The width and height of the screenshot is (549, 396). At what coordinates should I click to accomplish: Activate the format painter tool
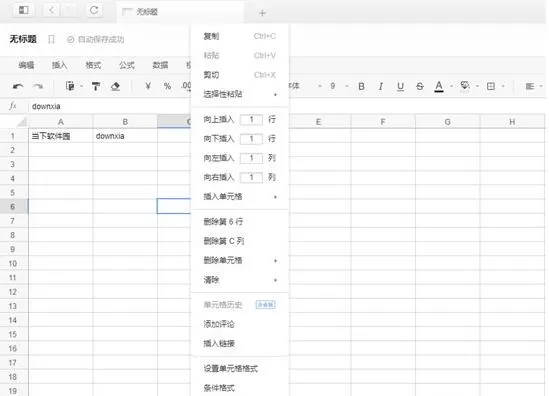[96, 86]
